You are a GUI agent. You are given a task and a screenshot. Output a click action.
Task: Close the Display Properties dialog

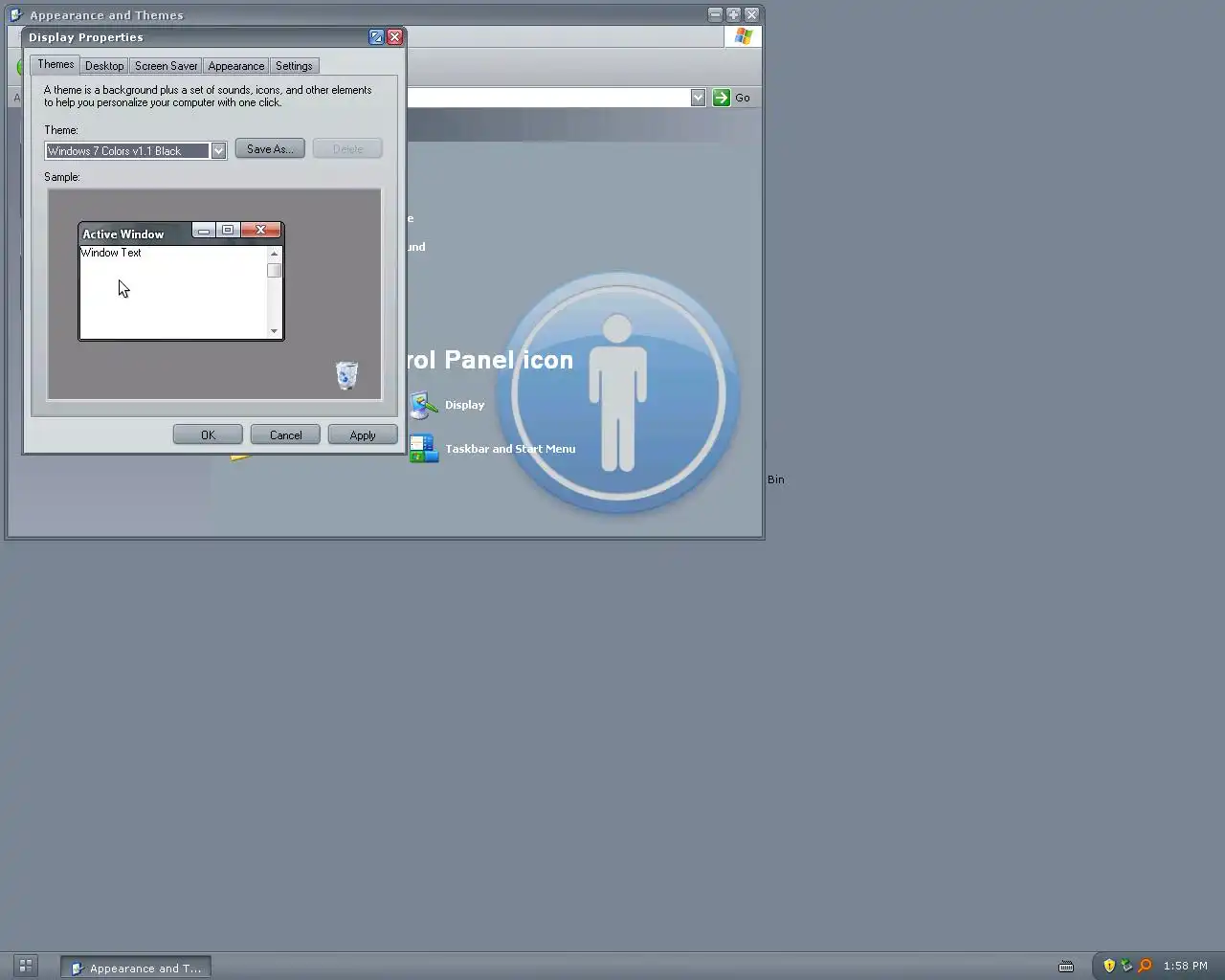pos(394,37)
